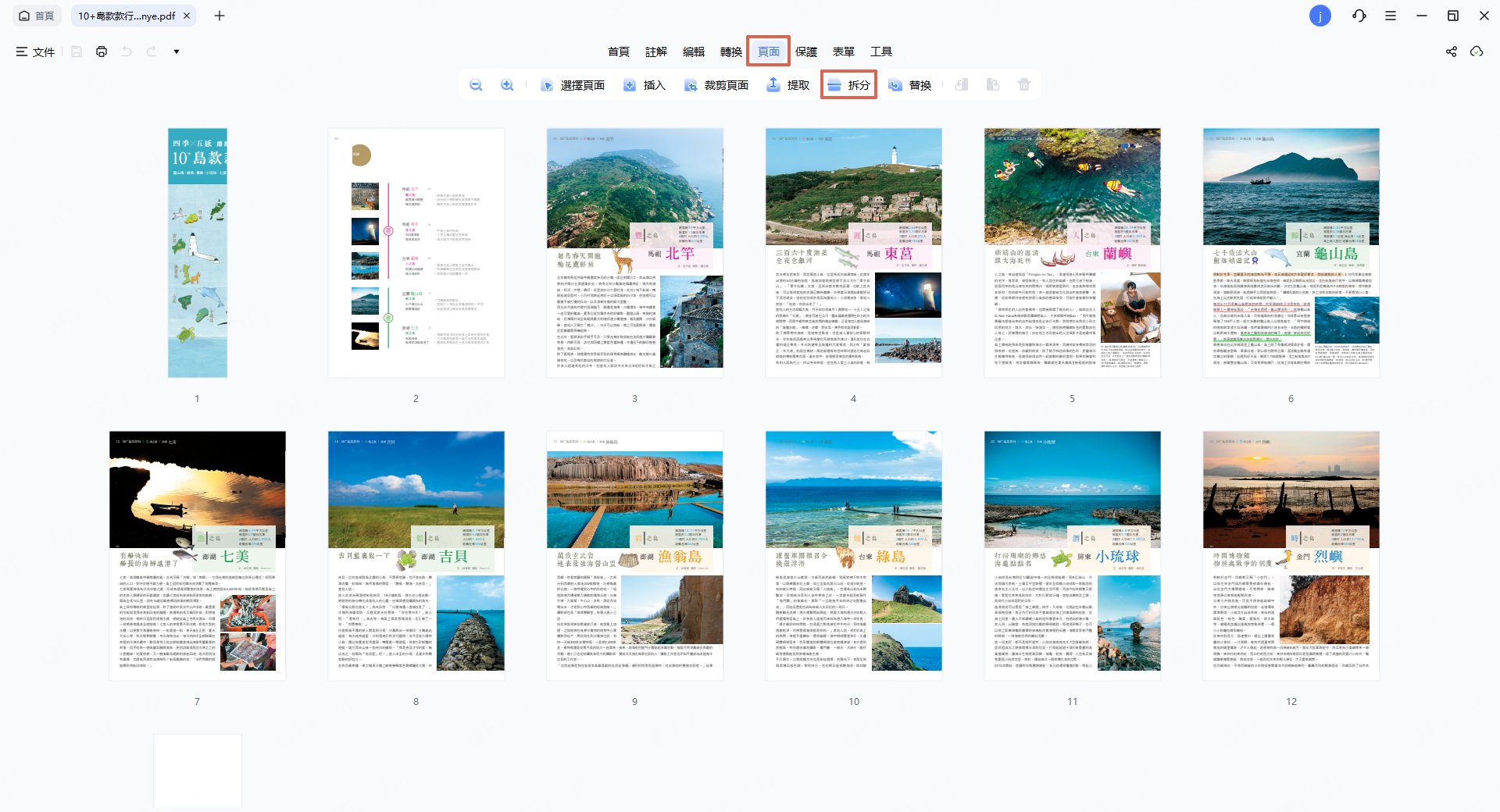The height and width of the screenshot is (812, 1500).
Task: Select page 3 北竿 thumbnail
Action: (634, 253)
